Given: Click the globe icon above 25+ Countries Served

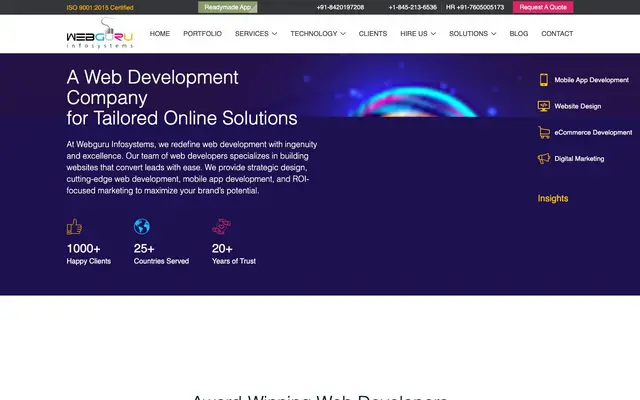Looking at the screenshot, I should pyautogui.click(x=142, y=227).
